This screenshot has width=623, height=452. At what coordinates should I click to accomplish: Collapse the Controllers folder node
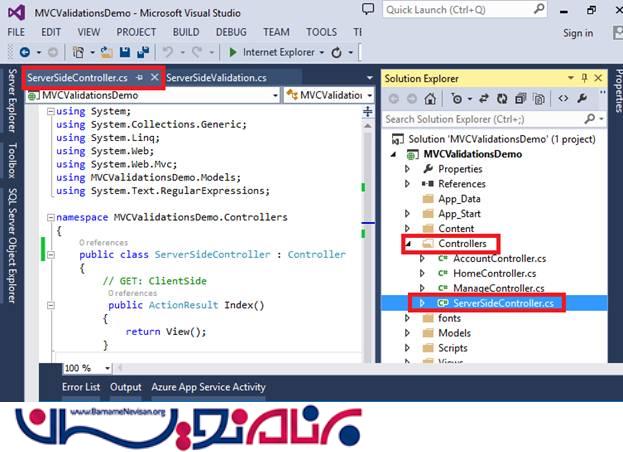[407, 243]
